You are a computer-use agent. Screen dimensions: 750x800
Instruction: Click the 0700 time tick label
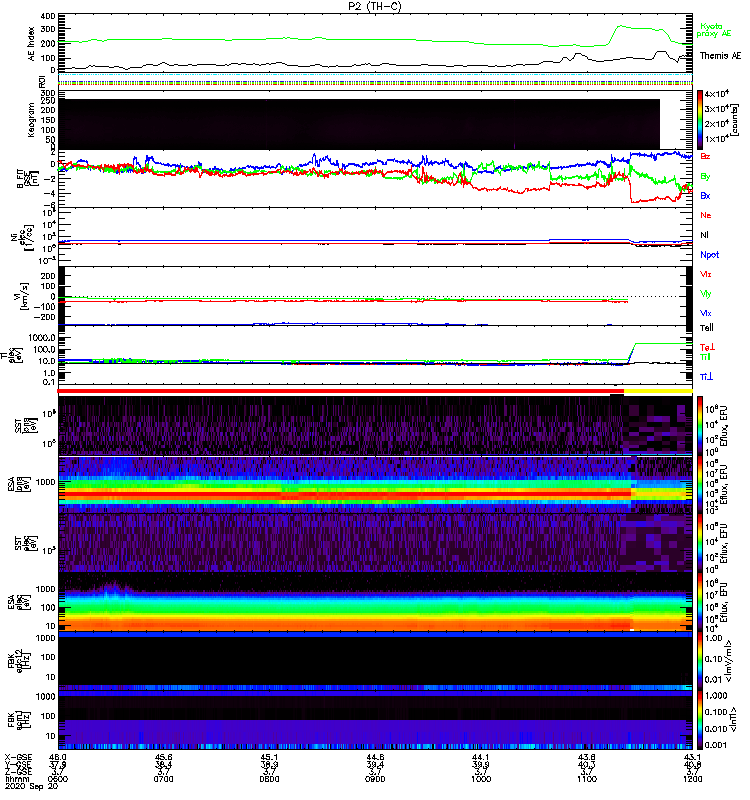163,779
